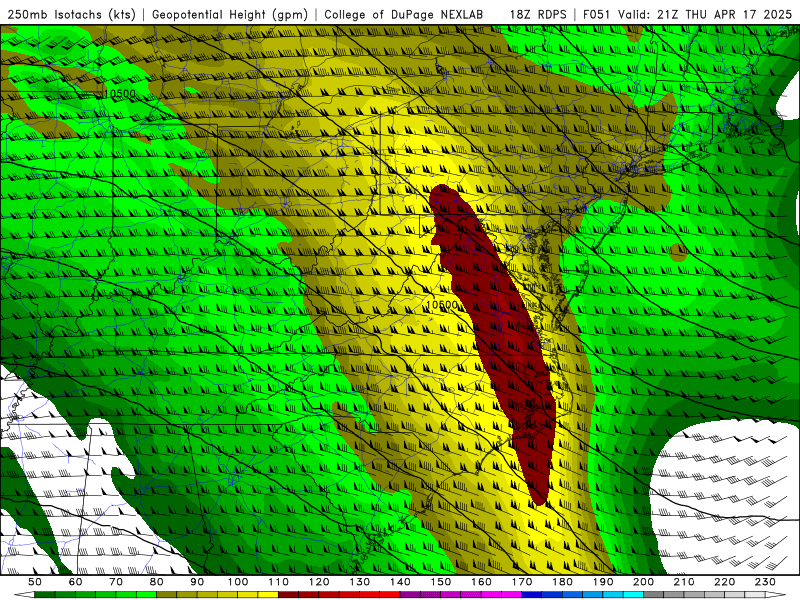Click the legend value 180
The image size is (800, 600).
click(562, 582)
